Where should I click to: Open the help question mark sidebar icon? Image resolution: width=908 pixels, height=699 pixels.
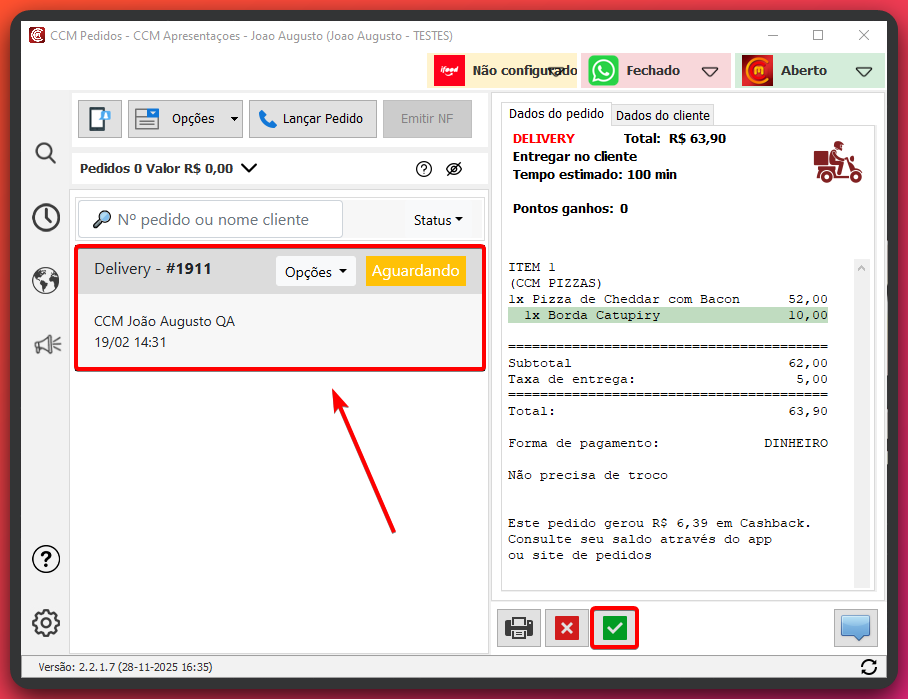click(x=46, y=559)
